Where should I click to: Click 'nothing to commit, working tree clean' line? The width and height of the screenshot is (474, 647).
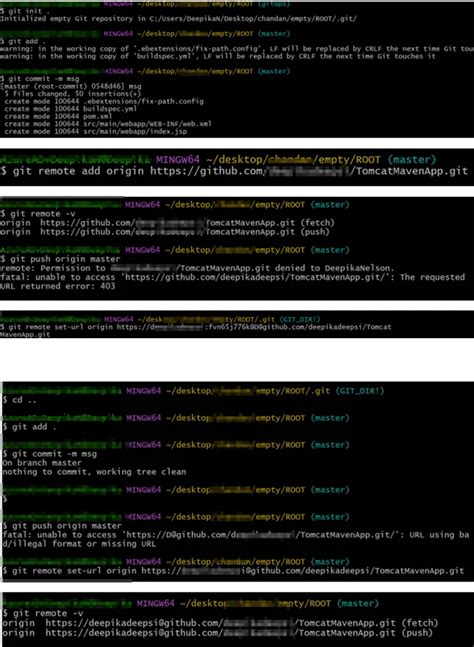[94, 472]
